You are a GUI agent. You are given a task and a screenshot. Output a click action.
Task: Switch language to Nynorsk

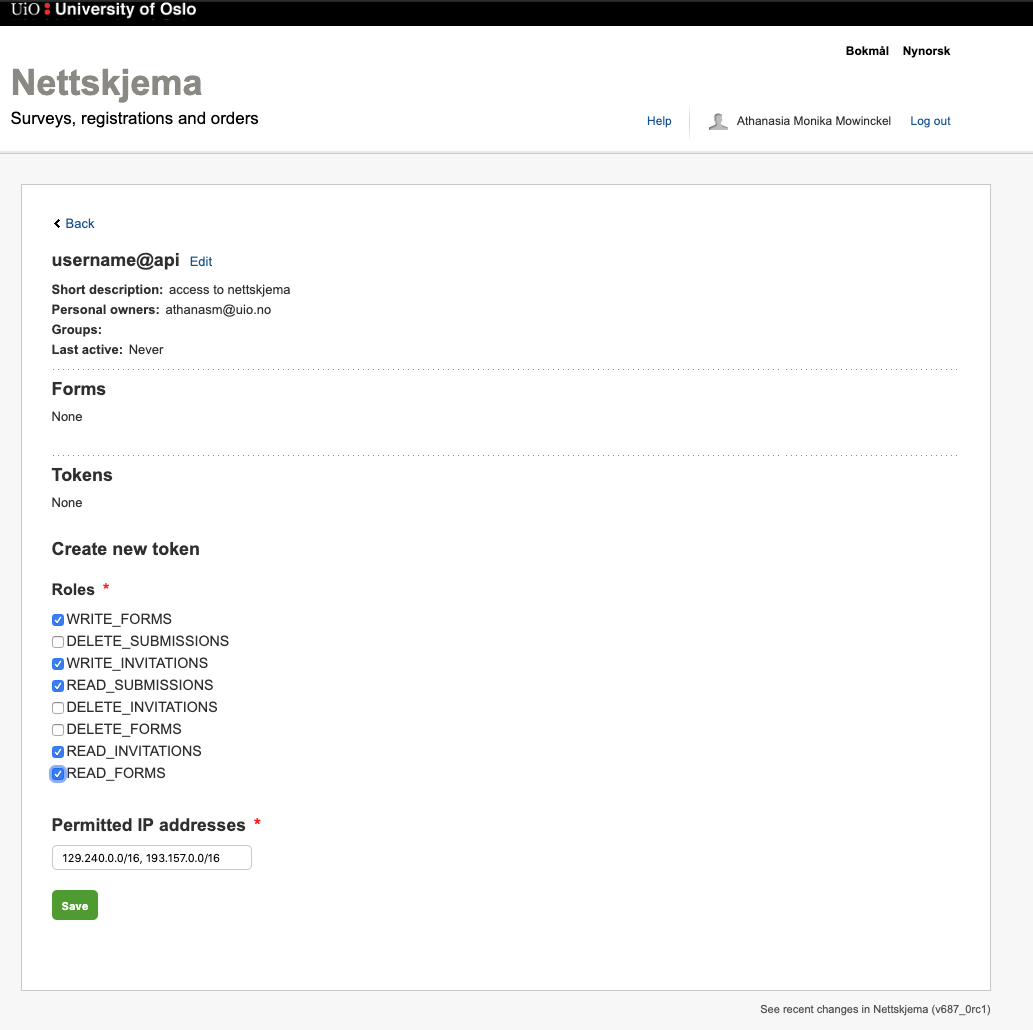pyautogui.click(x=926, y=51)
